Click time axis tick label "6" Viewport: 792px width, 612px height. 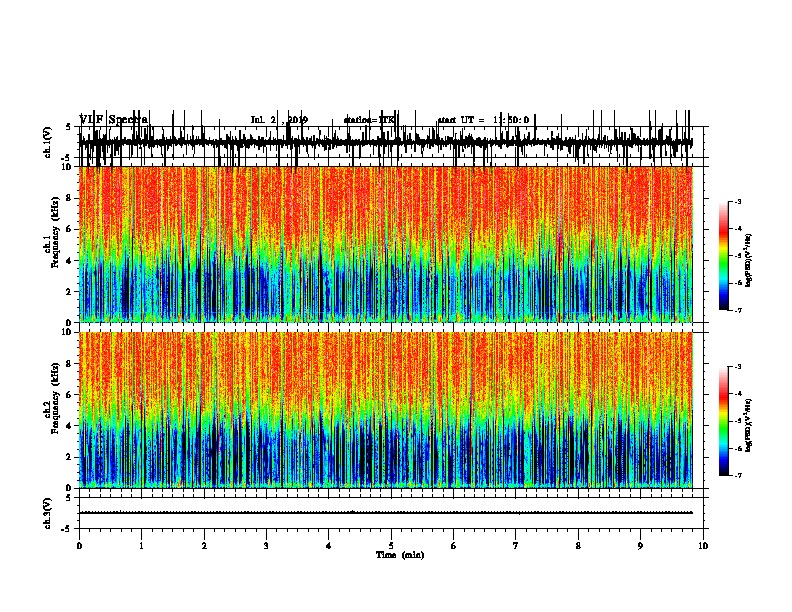tap(453, 546)
